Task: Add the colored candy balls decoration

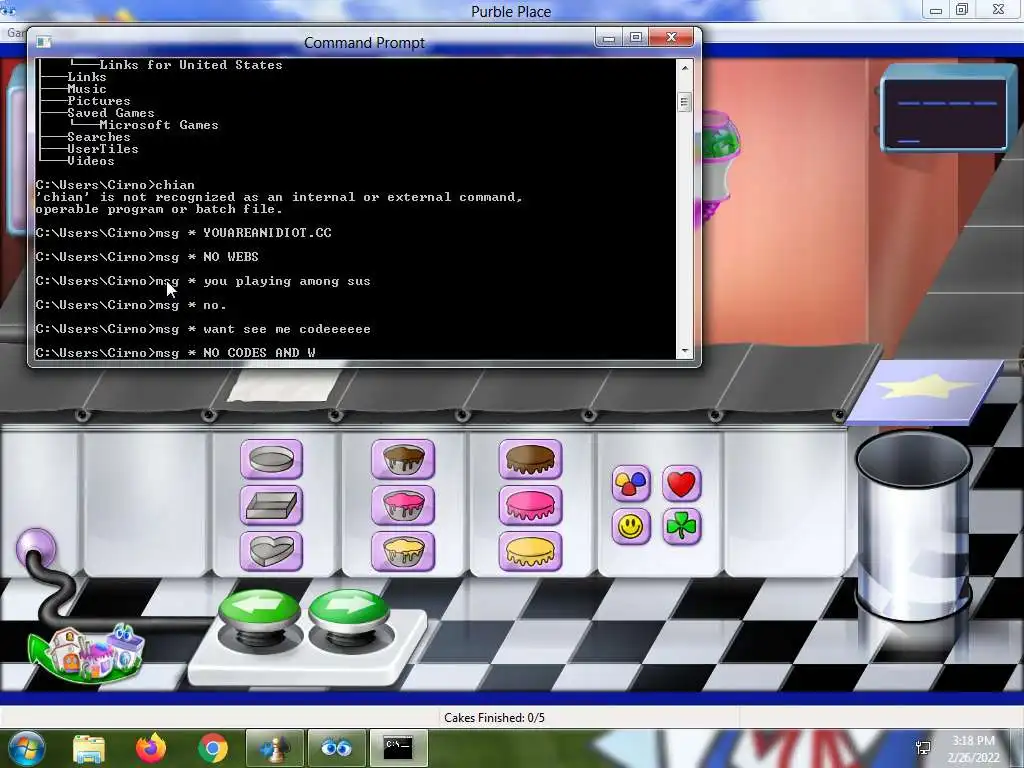Action: [631, 484]
